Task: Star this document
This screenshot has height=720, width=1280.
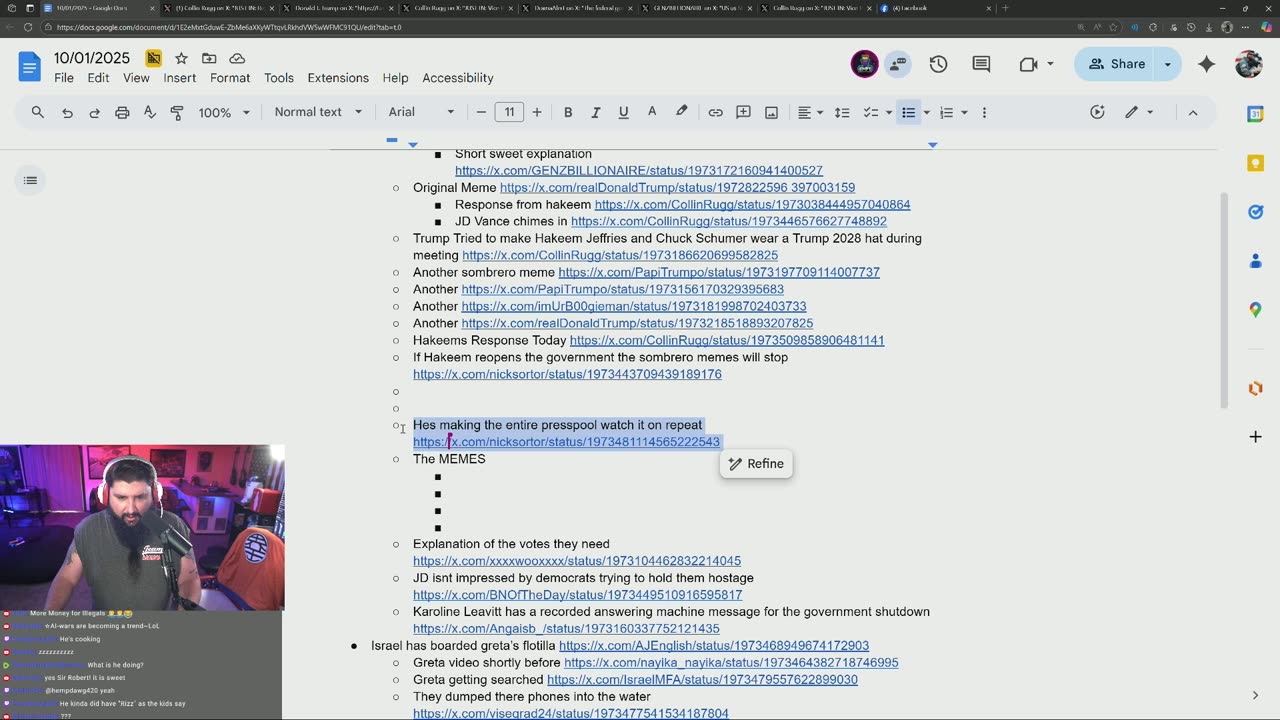Action: coord(181,58)
